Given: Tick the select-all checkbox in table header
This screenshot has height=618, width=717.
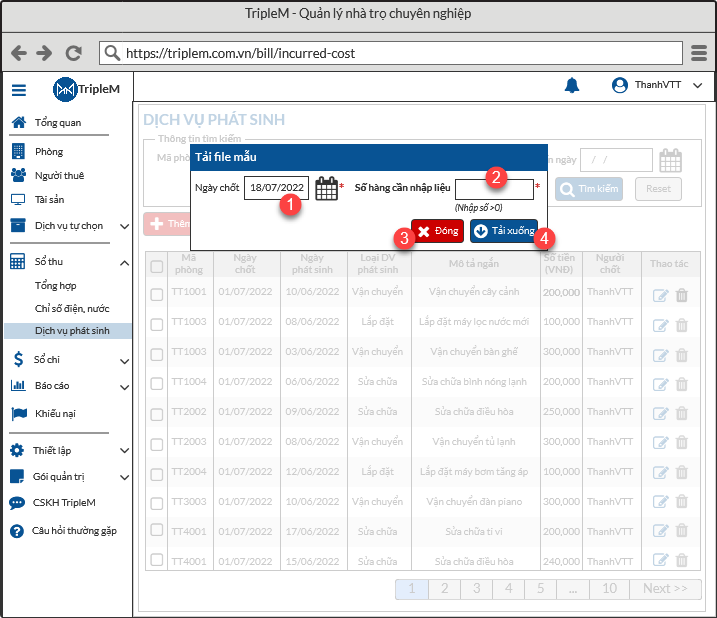Looking at the screenshot, I should [157, 266].
